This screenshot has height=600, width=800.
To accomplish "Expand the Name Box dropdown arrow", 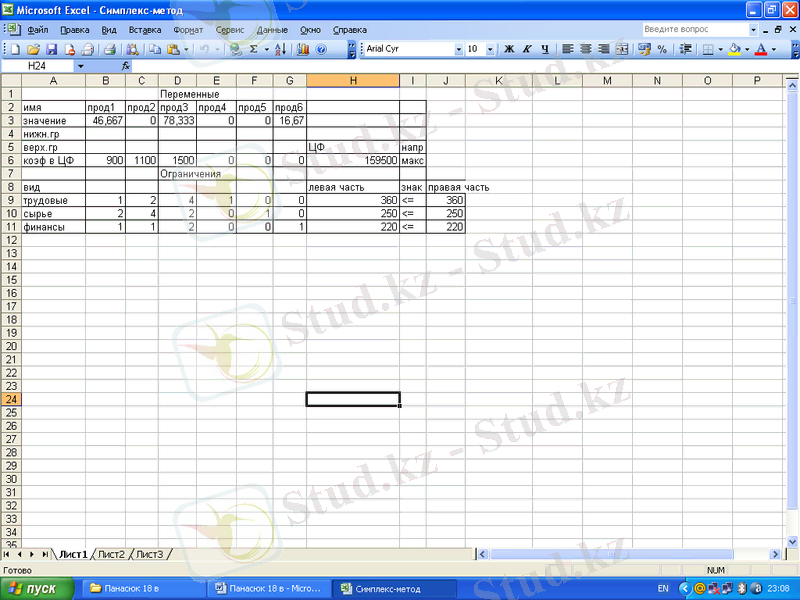I will point(81,66).
